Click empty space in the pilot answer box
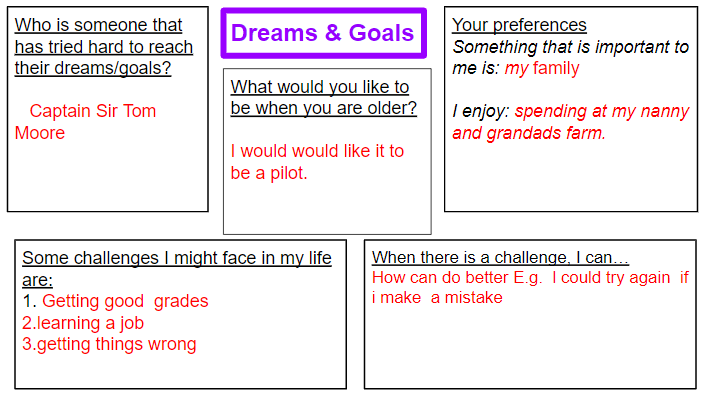703x398 pixels. tap(327, 208)
